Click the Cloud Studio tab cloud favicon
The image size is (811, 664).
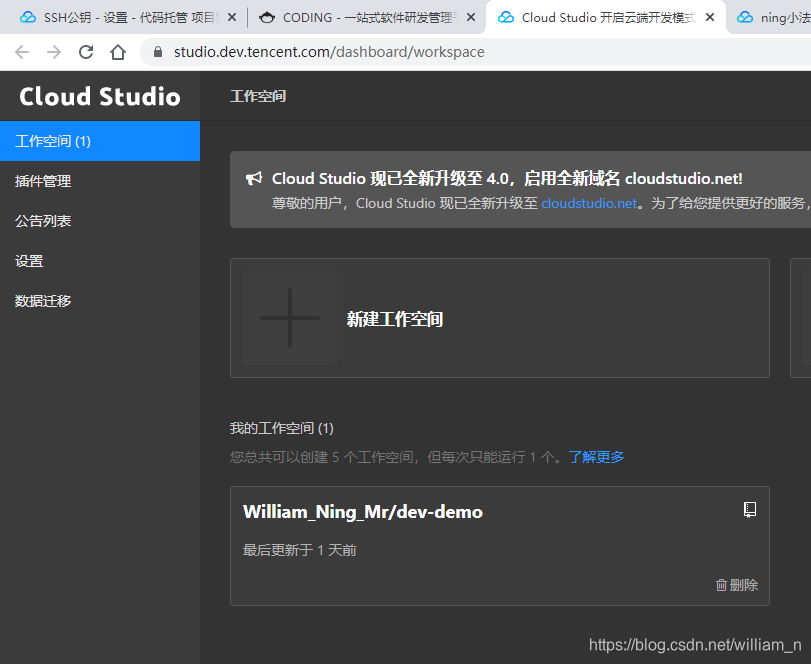505,18
